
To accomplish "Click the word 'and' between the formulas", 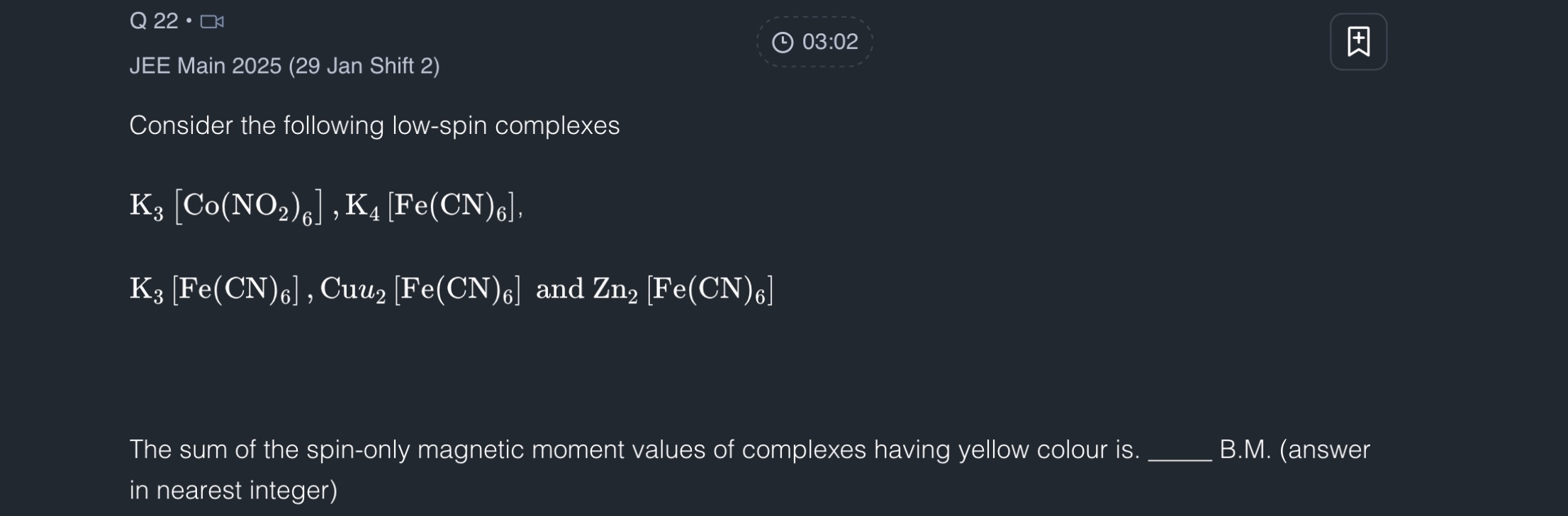I will [559, 290].
